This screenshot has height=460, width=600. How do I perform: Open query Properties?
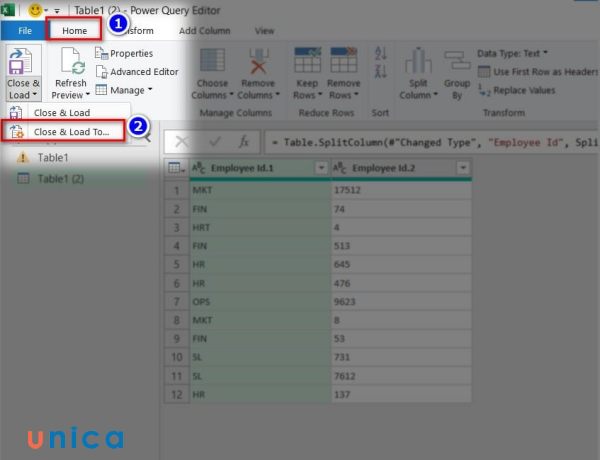pyautogui.click(x=131, y=53)
